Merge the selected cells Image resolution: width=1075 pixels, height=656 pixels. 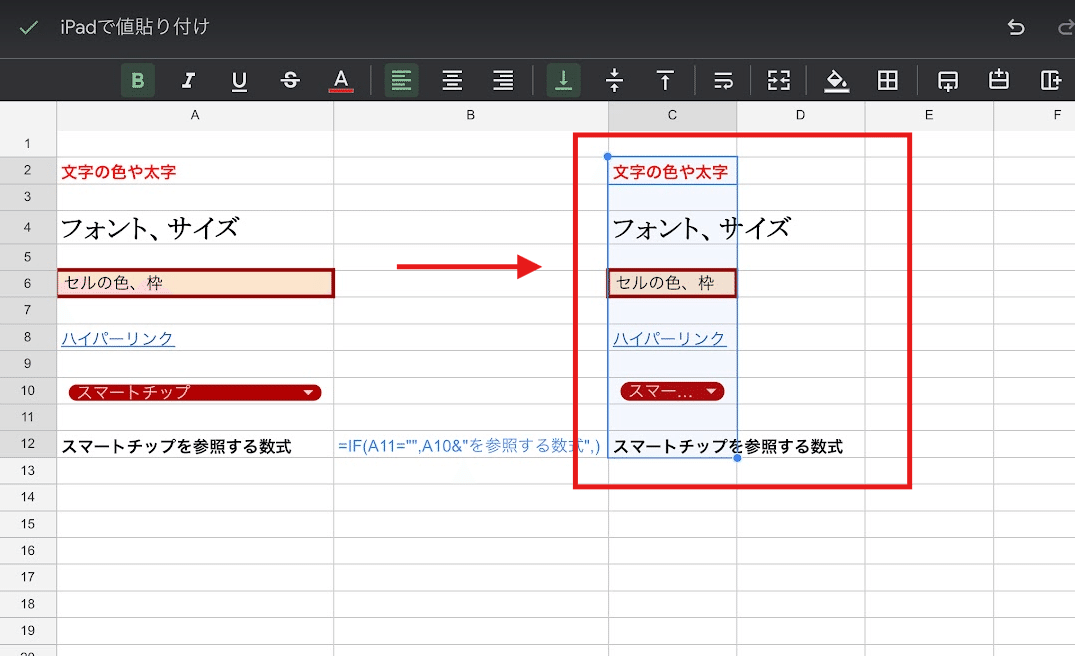779,80
